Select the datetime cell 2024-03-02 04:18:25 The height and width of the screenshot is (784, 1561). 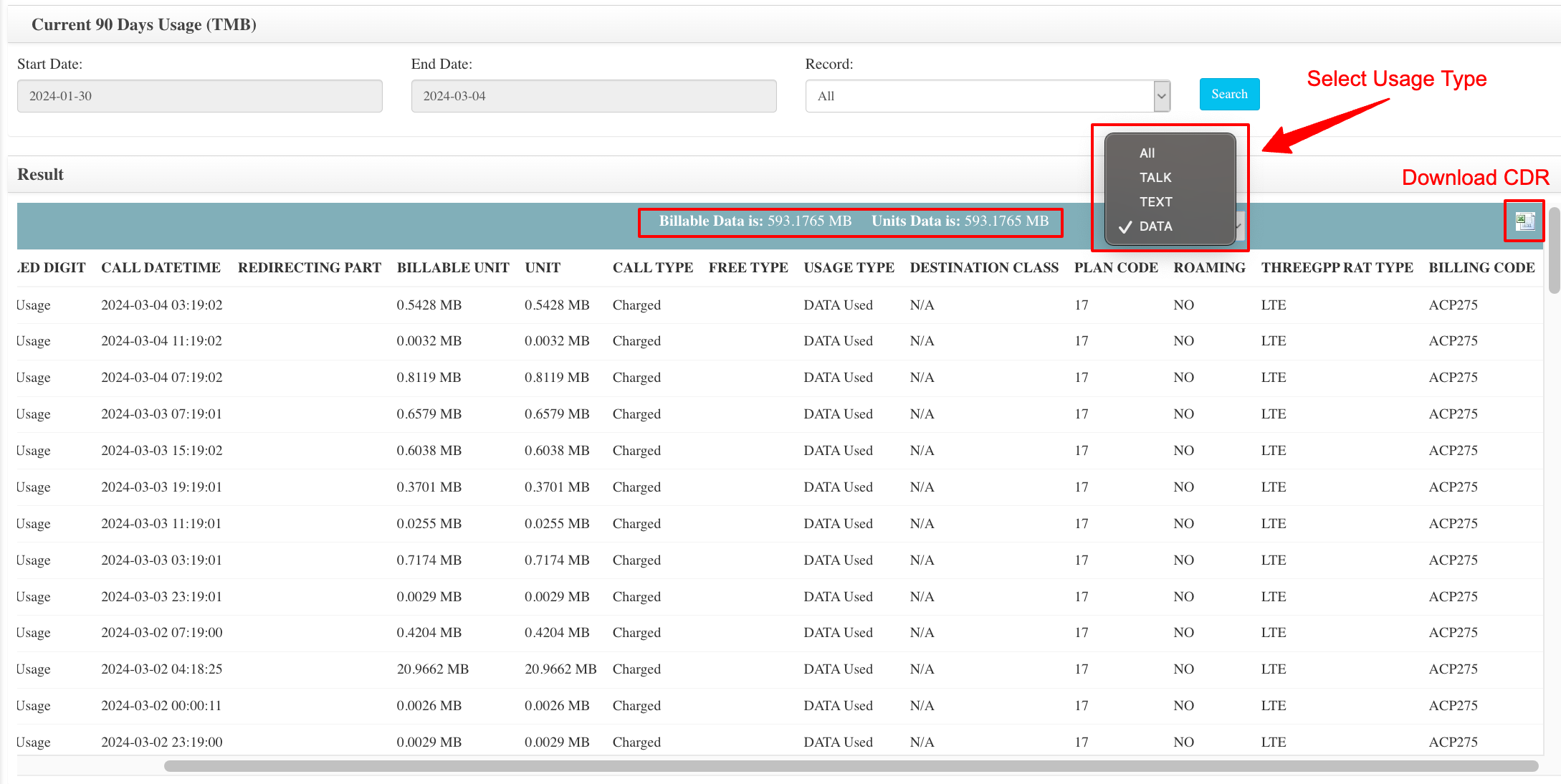point(162,669)
